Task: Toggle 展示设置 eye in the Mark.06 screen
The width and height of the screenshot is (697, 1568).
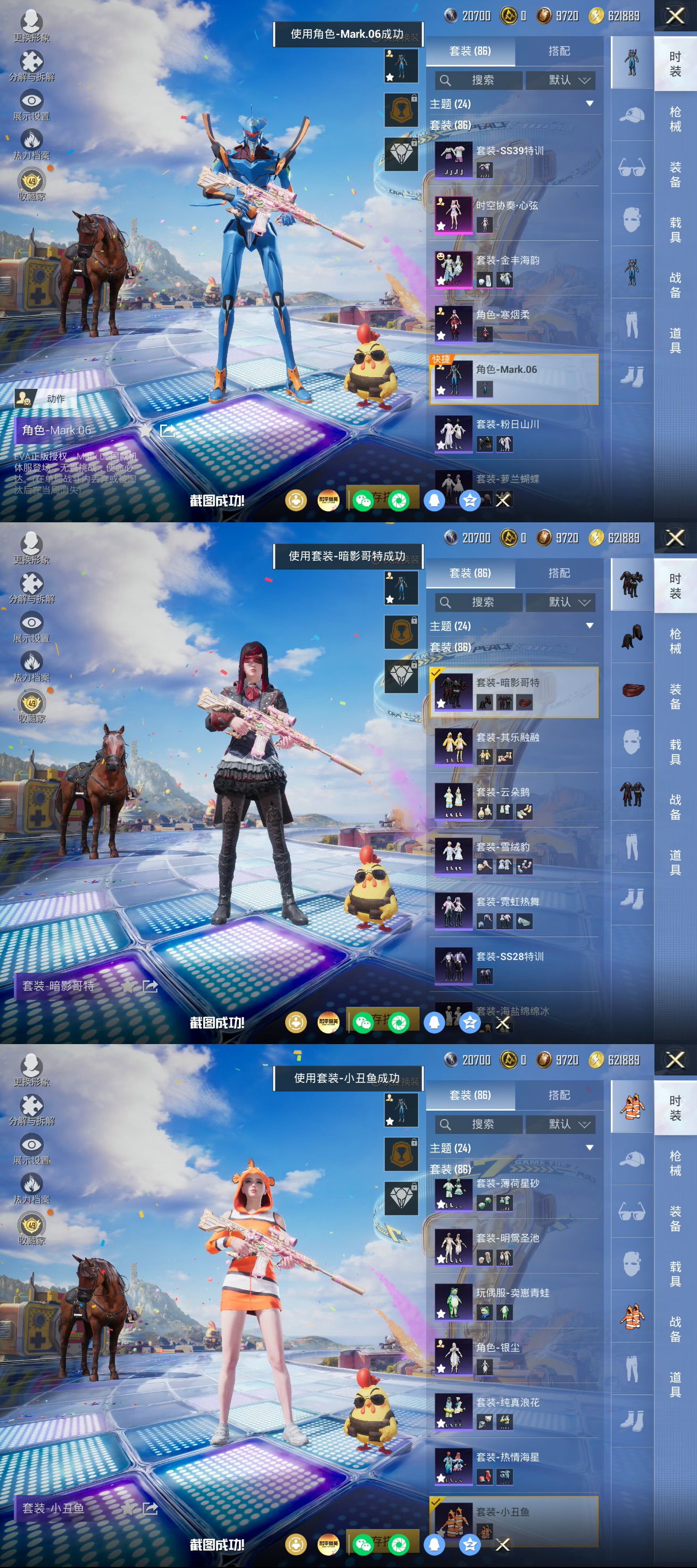Action: [x=31, y=101]
